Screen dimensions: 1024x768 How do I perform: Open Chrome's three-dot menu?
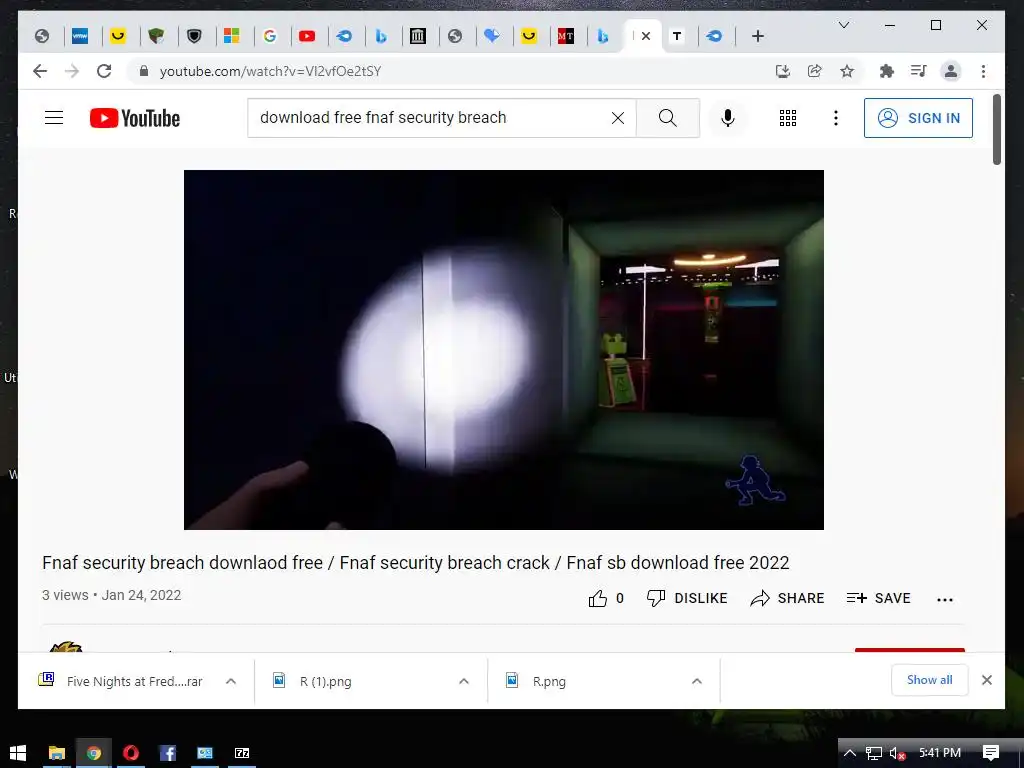[983, 71]
